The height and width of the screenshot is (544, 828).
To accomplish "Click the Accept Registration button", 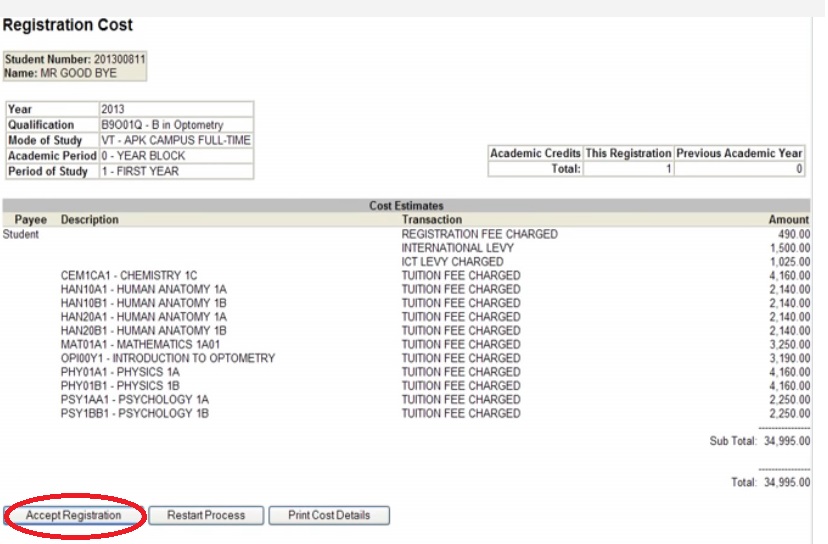I will click(73, 516).
